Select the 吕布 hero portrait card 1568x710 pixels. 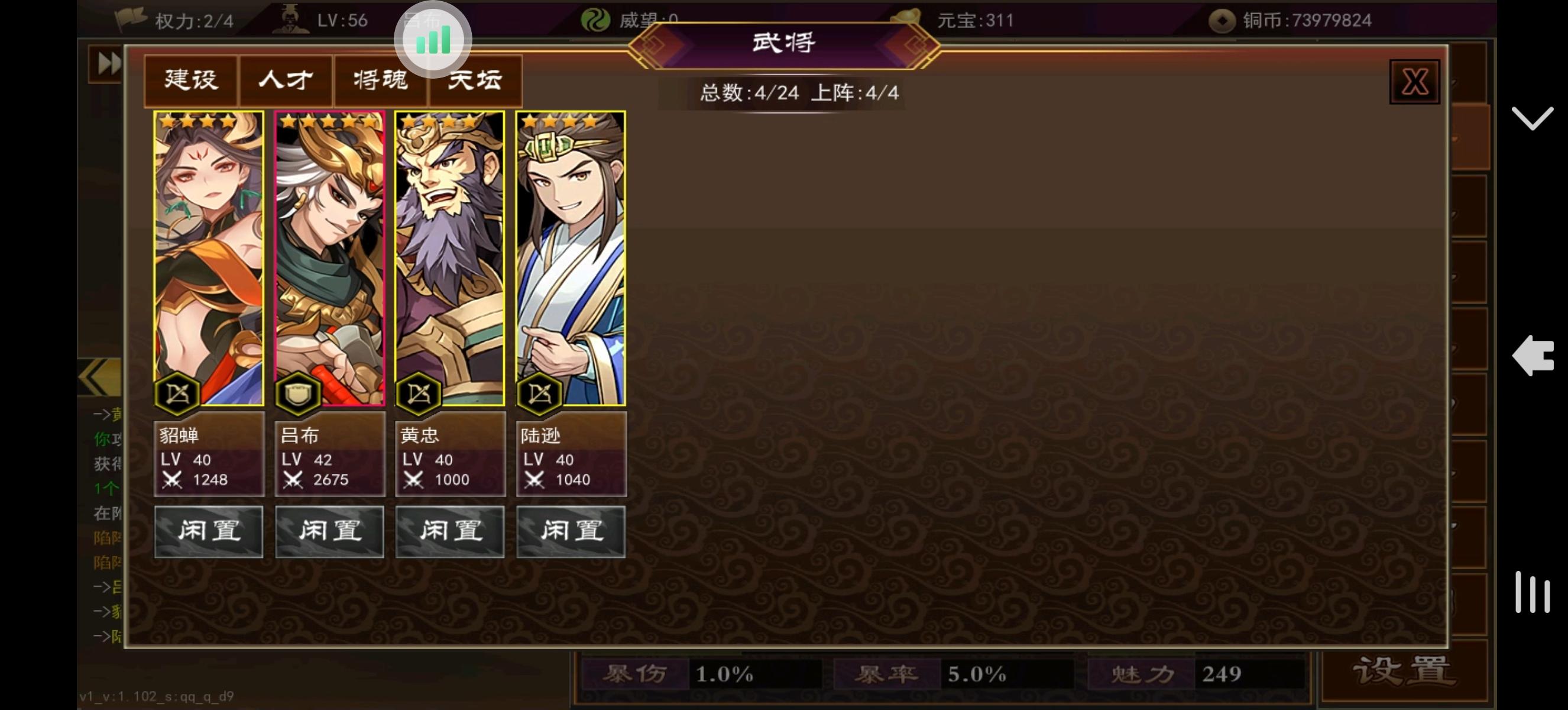click(x=329, y=258)
